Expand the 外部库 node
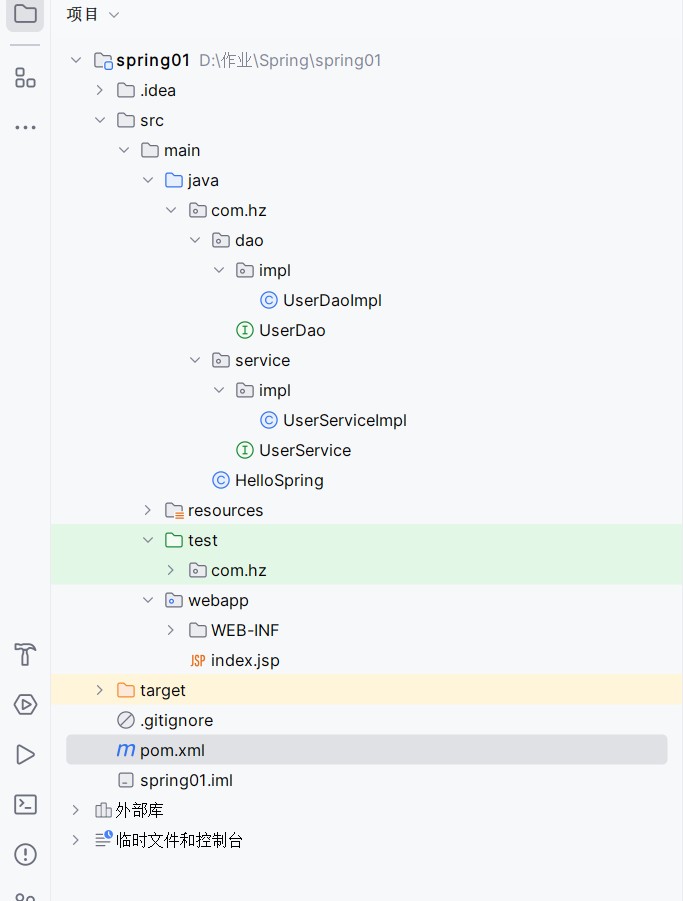 tap(75, 810)
